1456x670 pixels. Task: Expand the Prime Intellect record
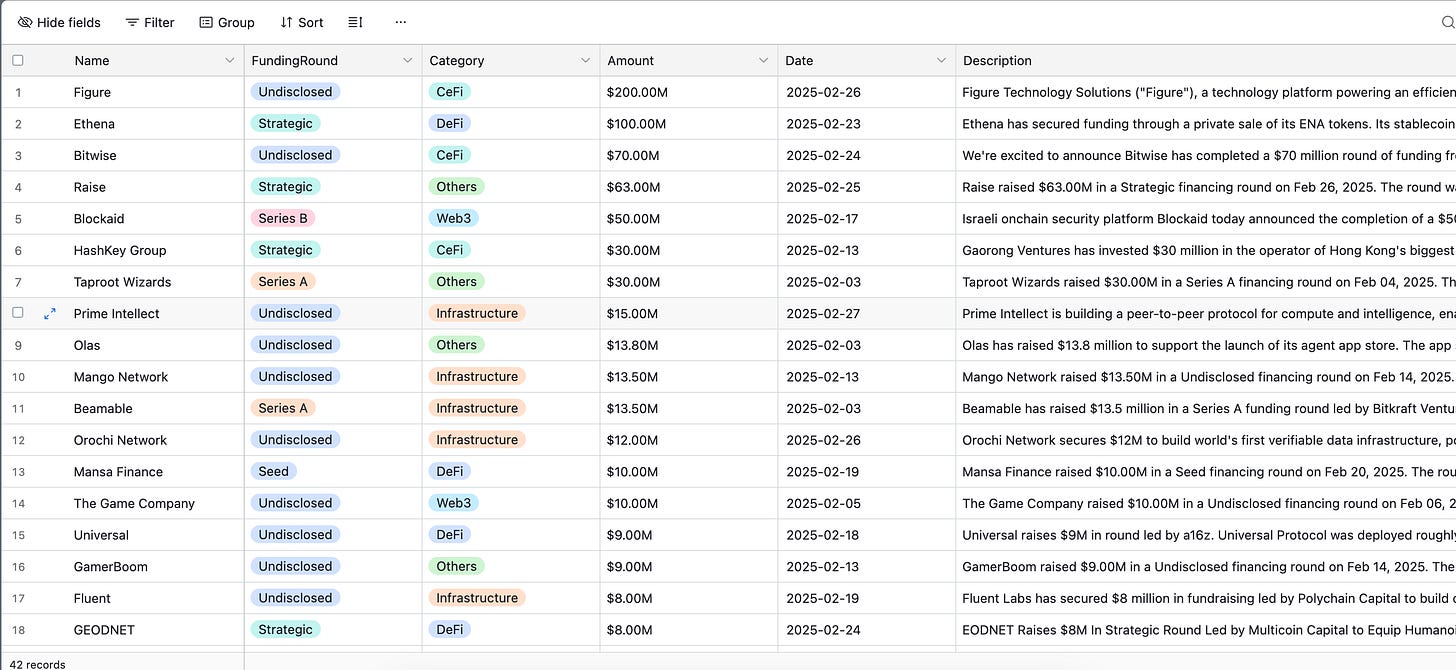pos(49,314)
